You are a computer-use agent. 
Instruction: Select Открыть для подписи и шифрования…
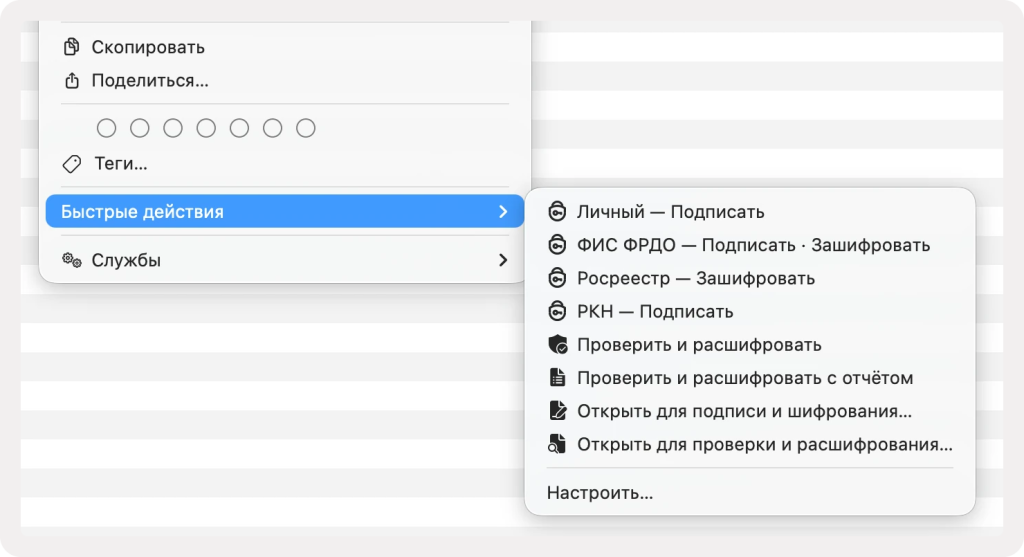(750, 411)
